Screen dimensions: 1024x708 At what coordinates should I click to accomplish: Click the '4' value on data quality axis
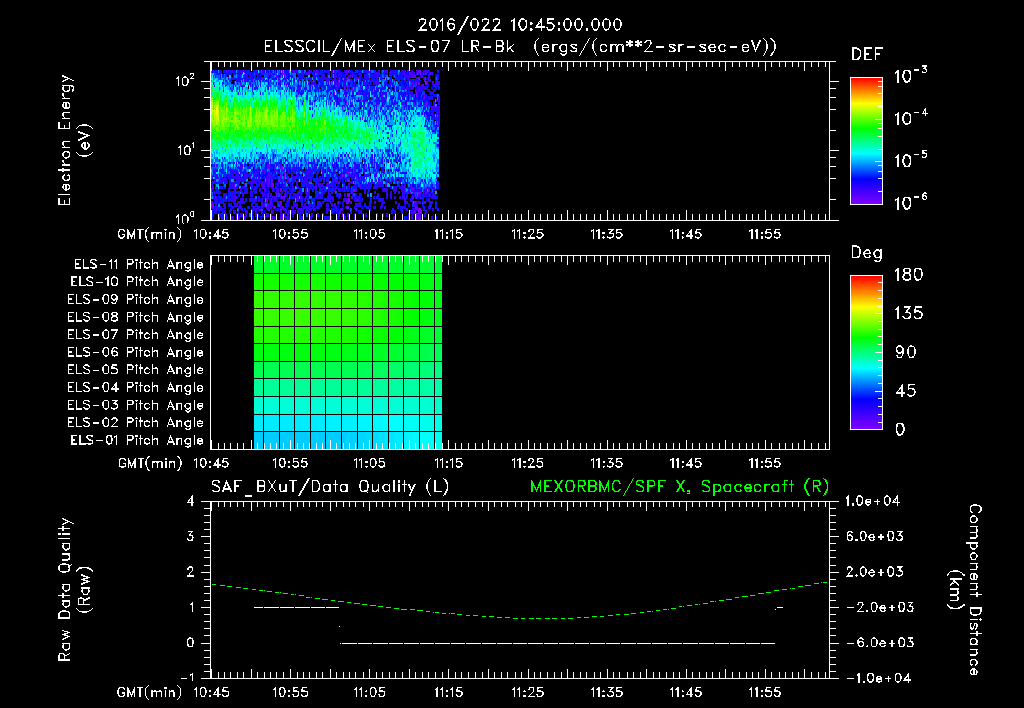(x=191, y=502)
